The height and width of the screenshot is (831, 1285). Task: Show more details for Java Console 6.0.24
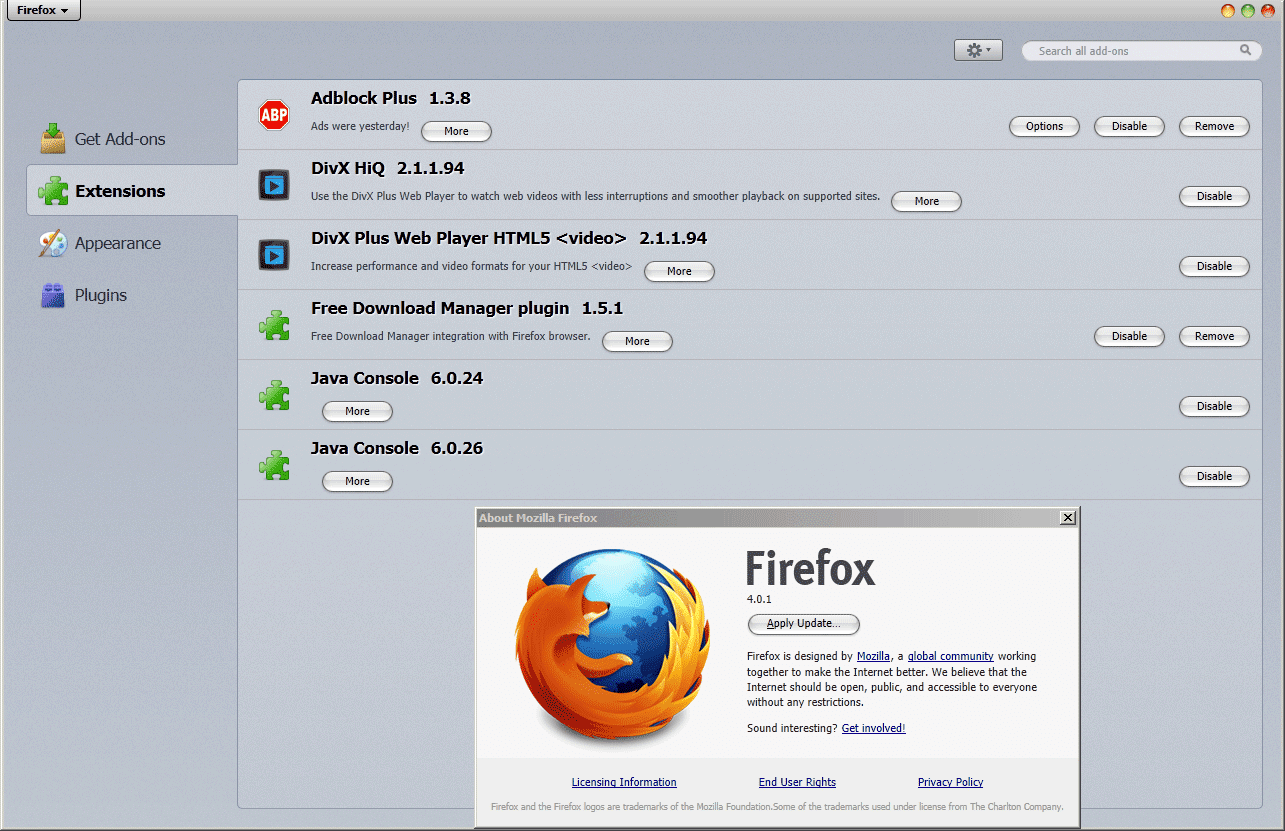[357, 411]
